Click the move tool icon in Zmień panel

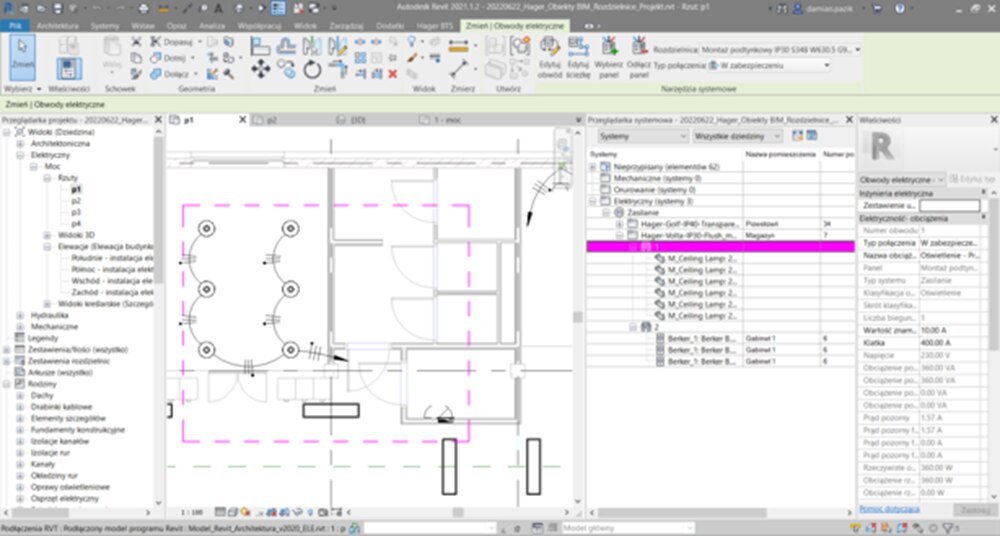(x=260, y=68)
